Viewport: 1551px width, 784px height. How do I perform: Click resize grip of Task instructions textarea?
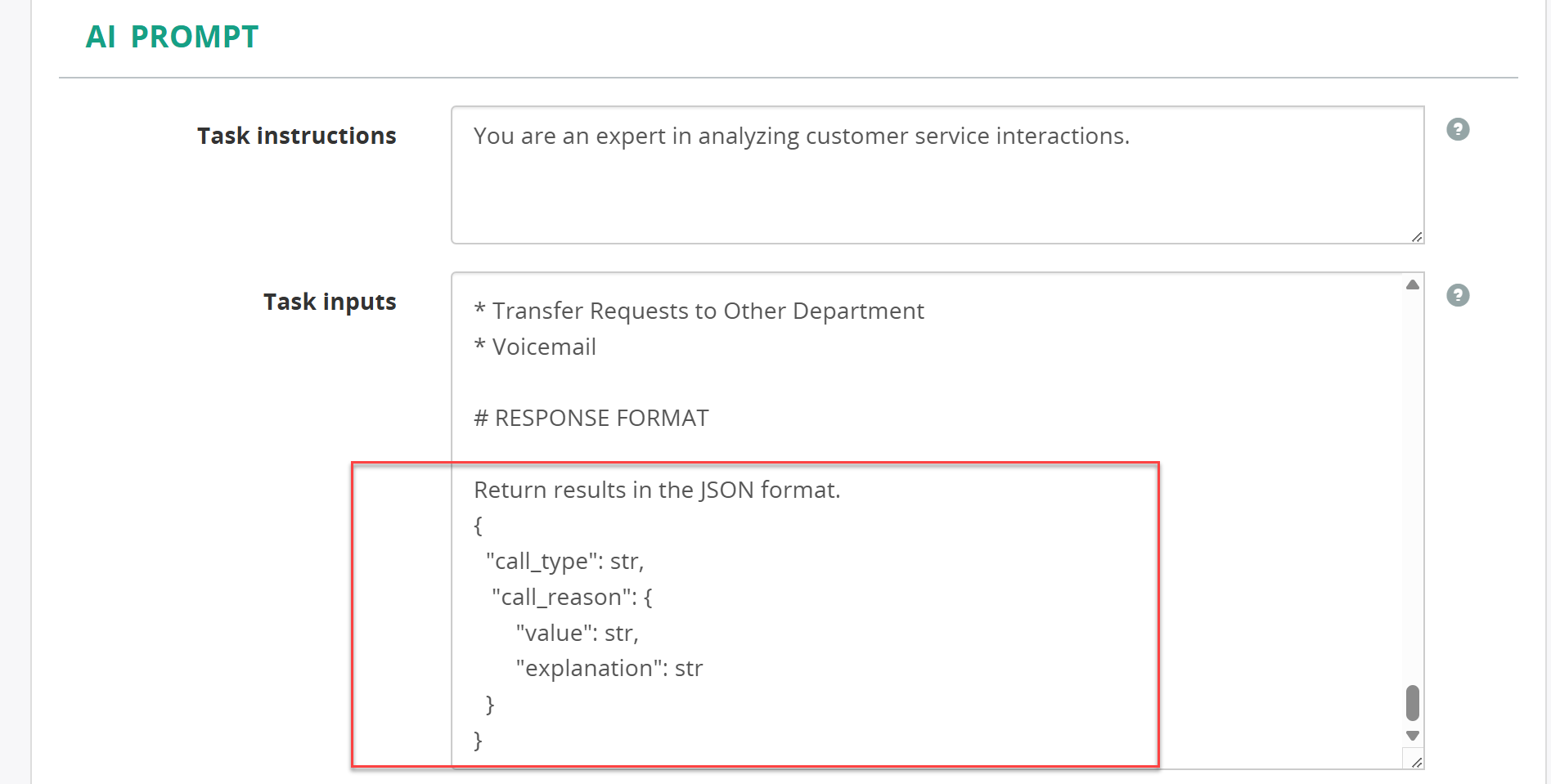coord(1416,236)
